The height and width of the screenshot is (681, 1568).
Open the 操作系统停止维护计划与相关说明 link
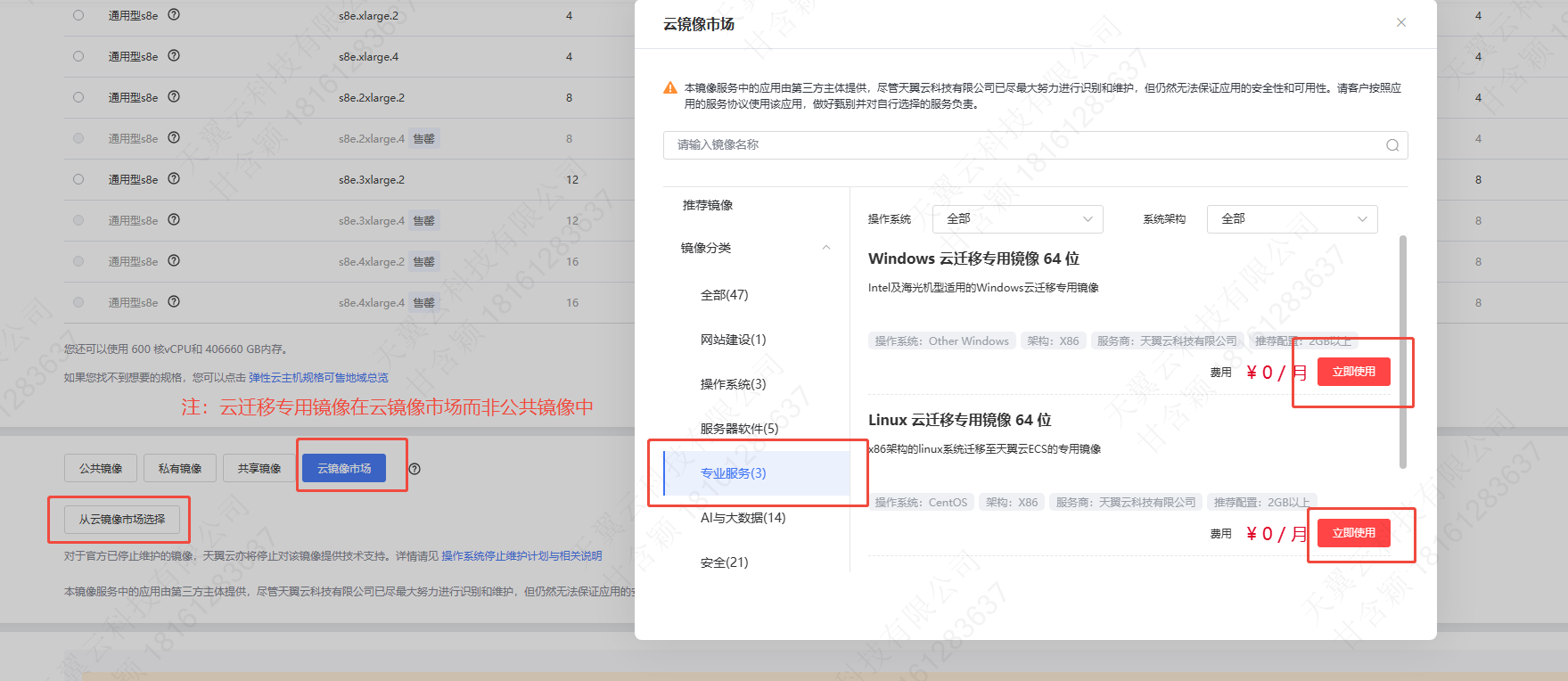(521, 556)
